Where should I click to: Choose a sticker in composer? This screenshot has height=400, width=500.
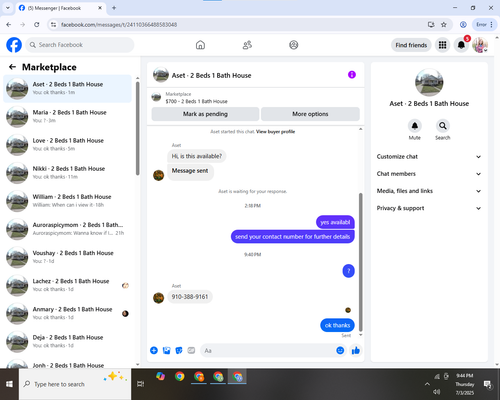tap(179, 350)
